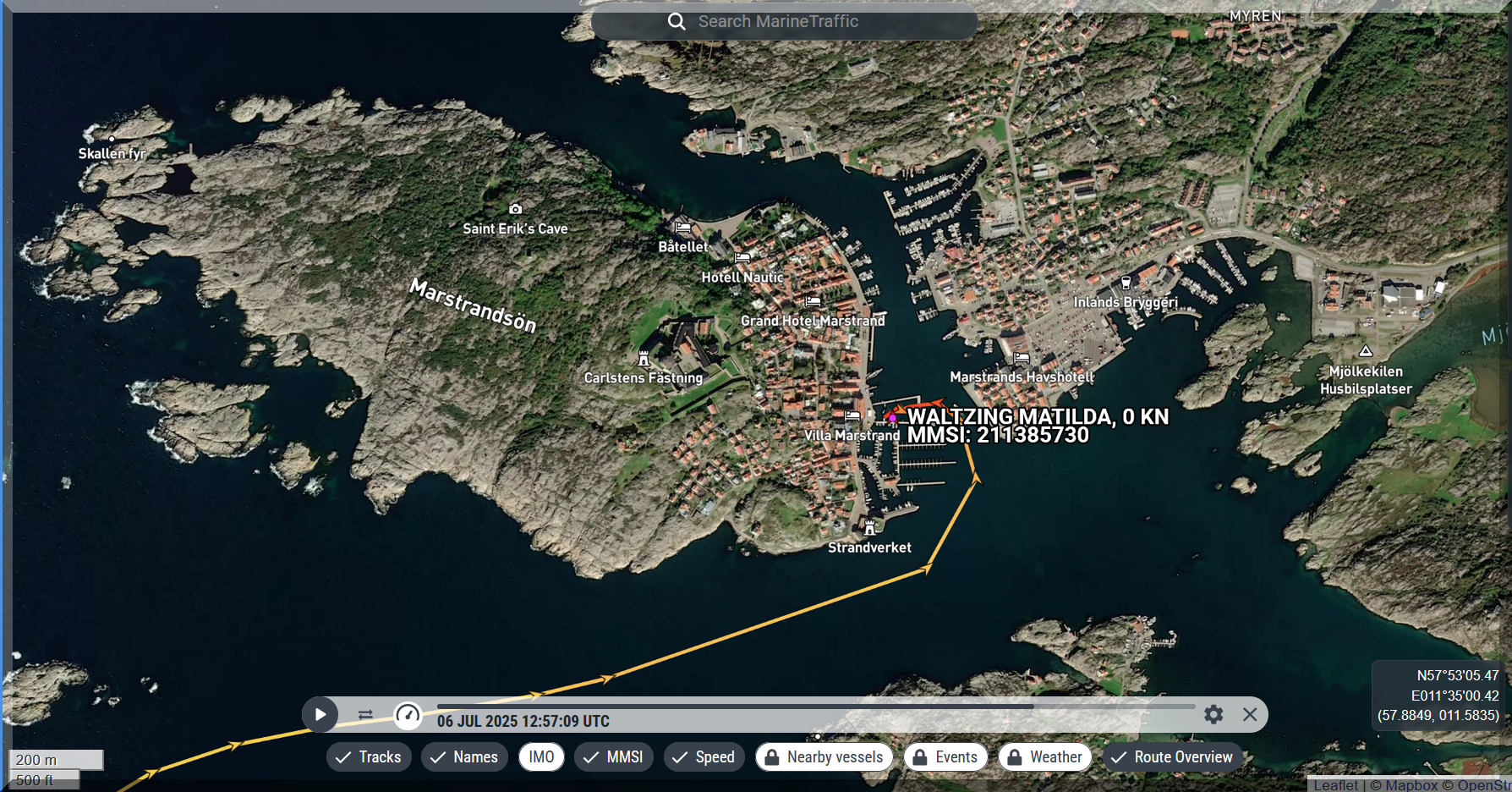Open playback settings gear
1512x792 pixels.
[x=1213, y=715]
